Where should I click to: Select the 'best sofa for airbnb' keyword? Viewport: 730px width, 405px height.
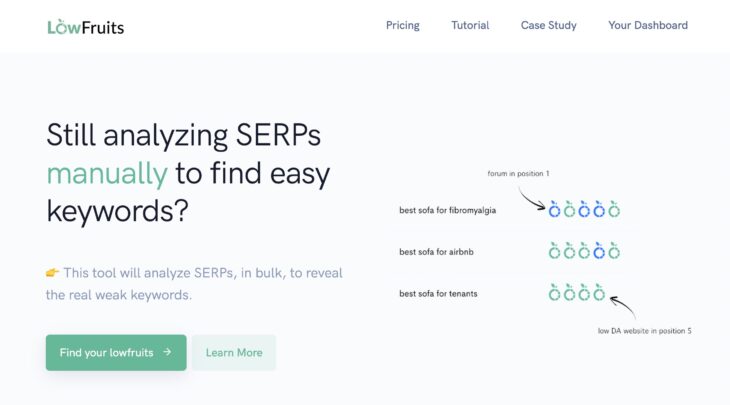tap(436, 252)
